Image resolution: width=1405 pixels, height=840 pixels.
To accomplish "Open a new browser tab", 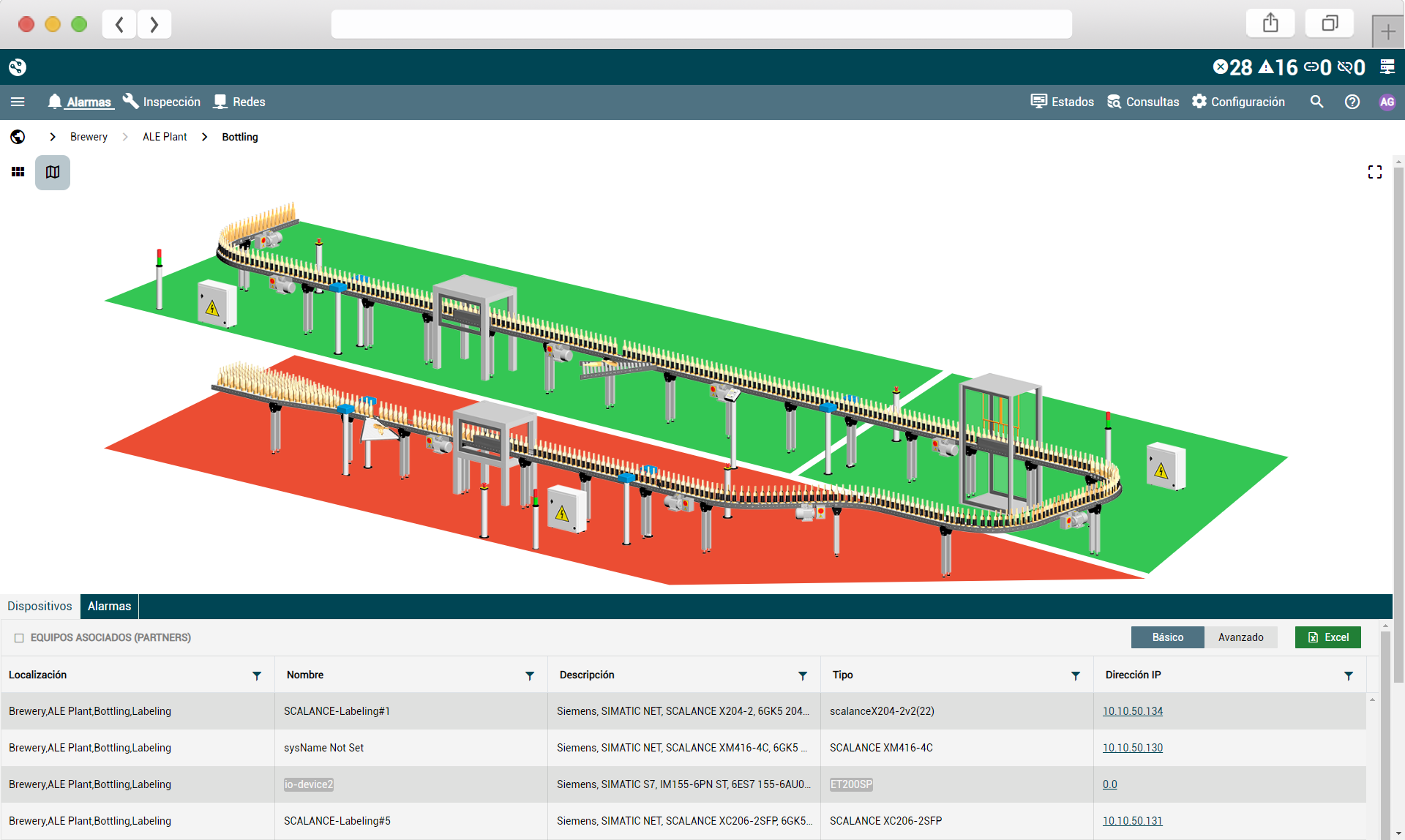I will (1387, 31).
